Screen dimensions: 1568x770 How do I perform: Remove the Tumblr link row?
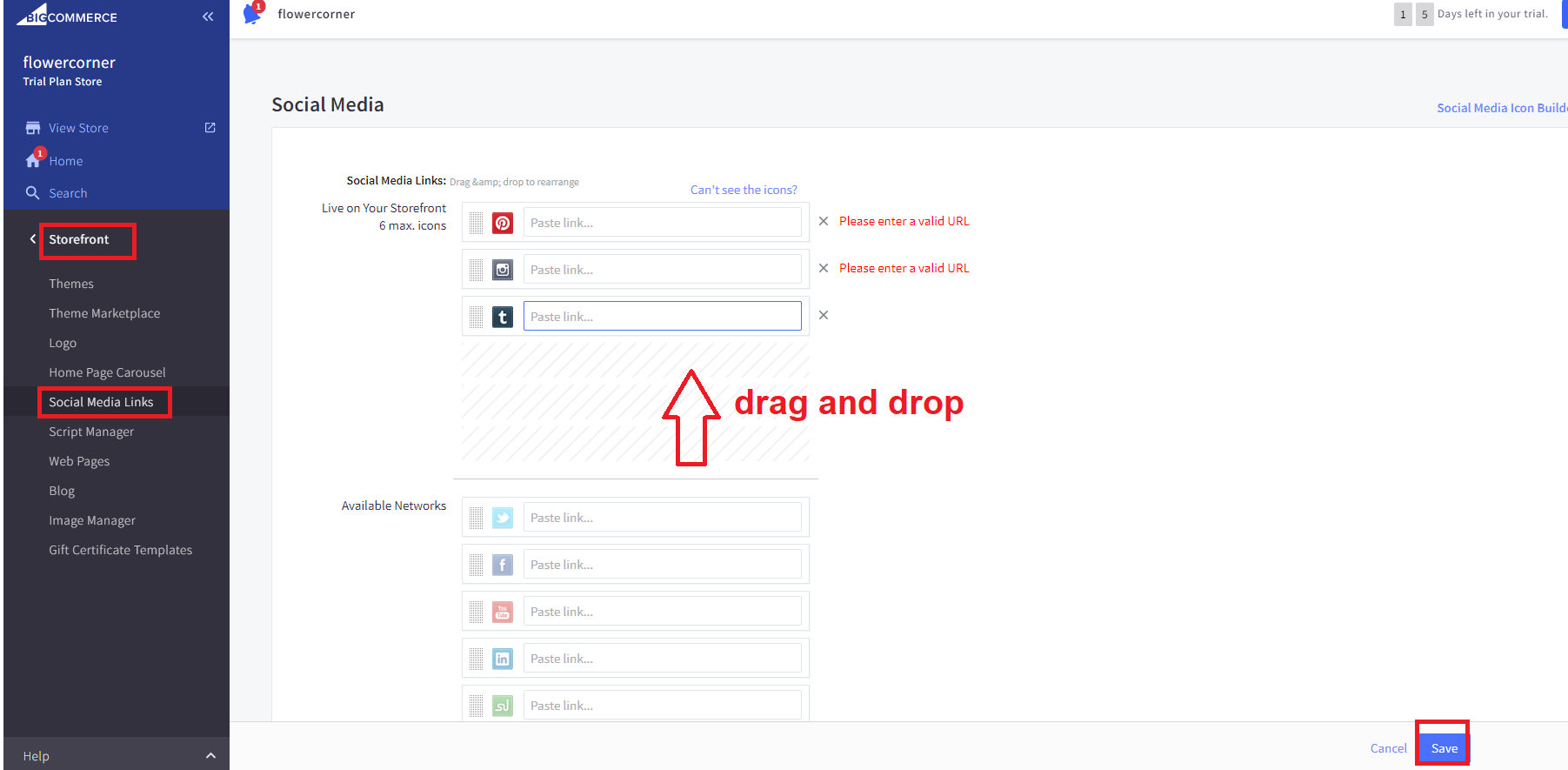[x=824, y=315]
